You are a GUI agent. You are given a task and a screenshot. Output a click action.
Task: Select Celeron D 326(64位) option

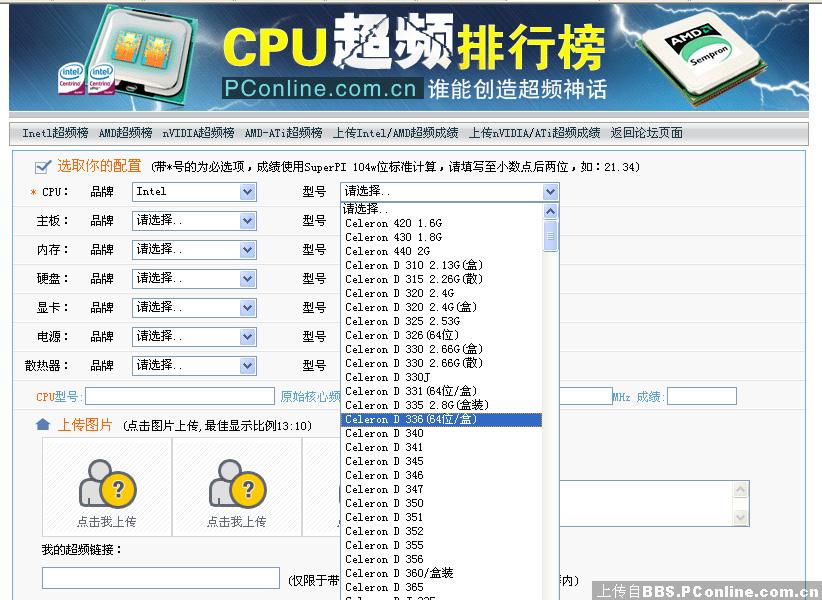point(441,335)
